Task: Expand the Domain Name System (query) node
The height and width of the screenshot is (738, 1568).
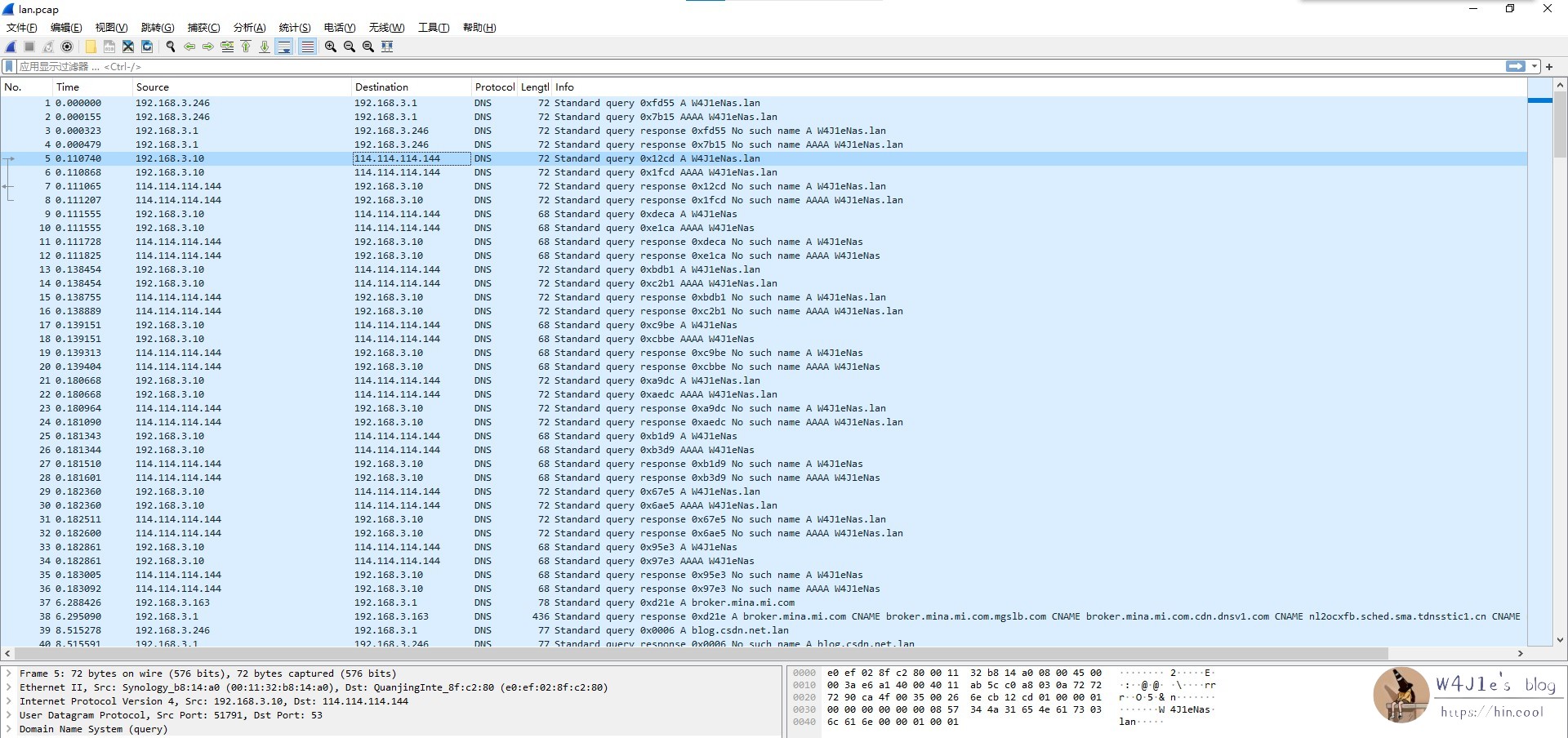Action: click(x=9, y=729)
